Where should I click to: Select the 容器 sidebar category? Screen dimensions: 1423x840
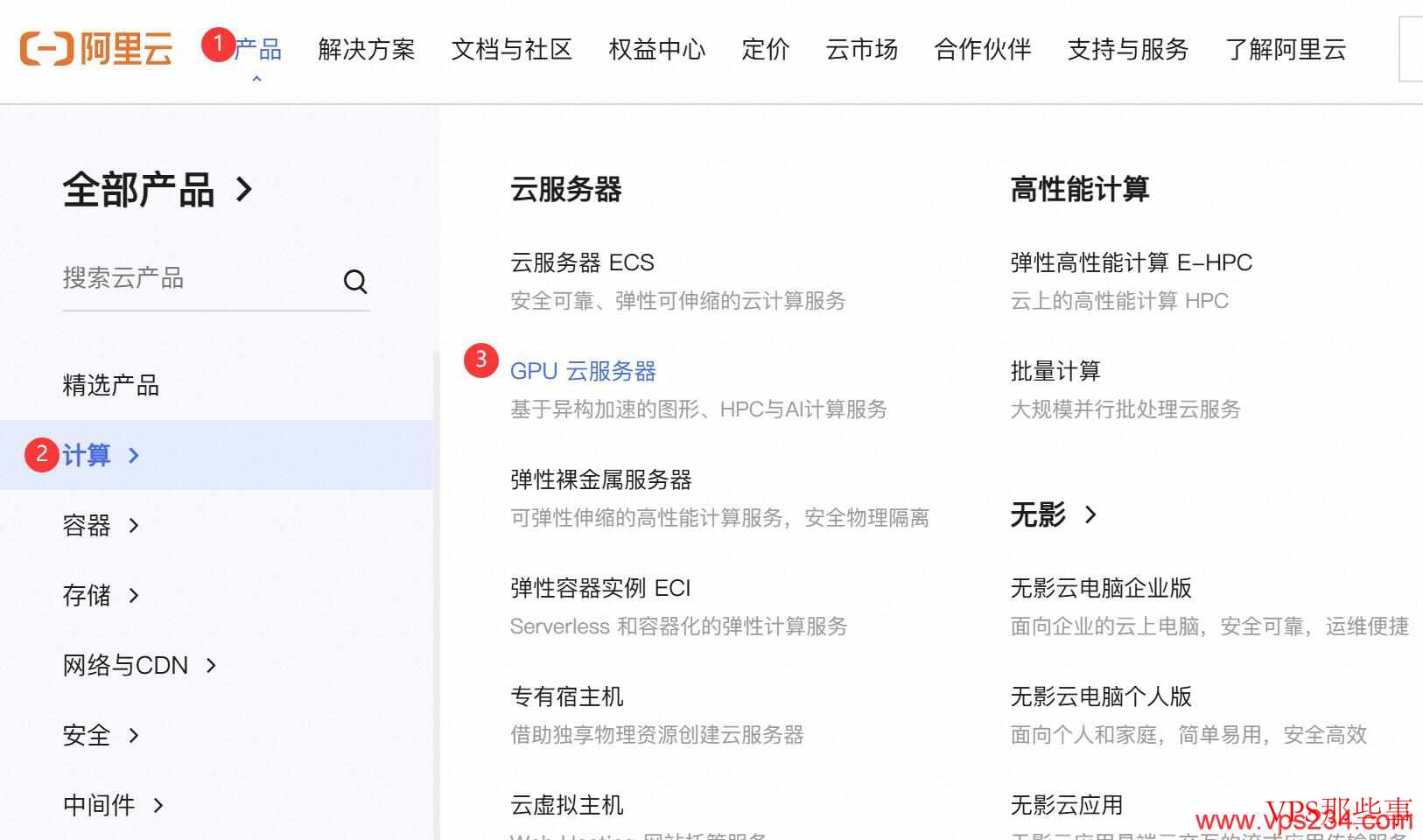point(87,525)
